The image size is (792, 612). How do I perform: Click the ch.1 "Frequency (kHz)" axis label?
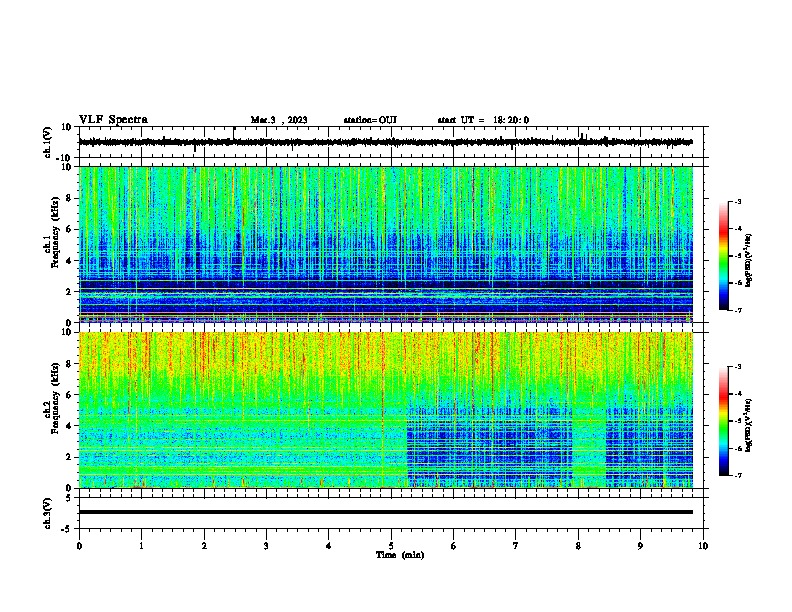click(x=55, y=233)
